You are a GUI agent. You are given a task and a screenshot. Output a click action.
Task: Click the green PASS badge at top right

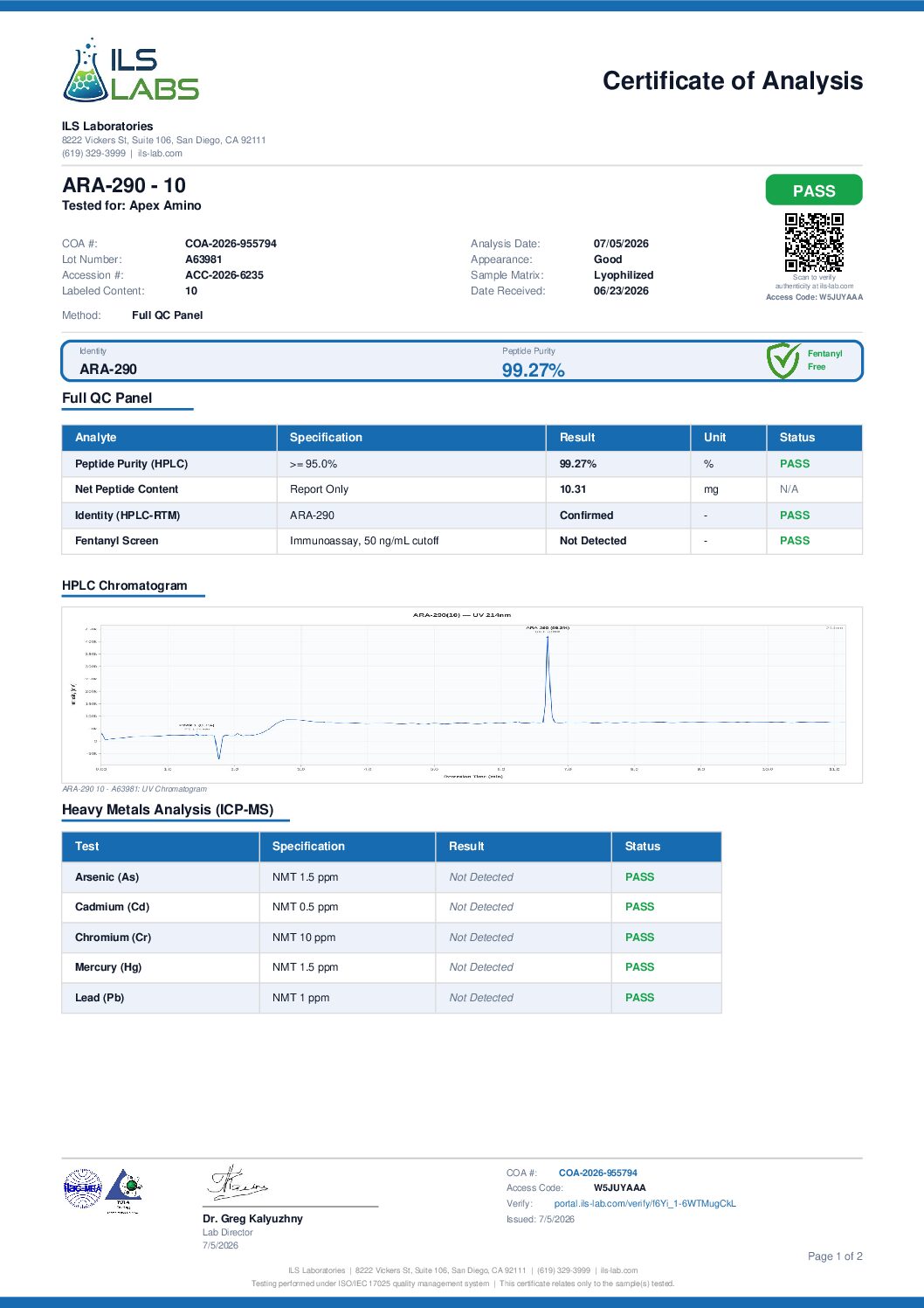click(814, 190)
